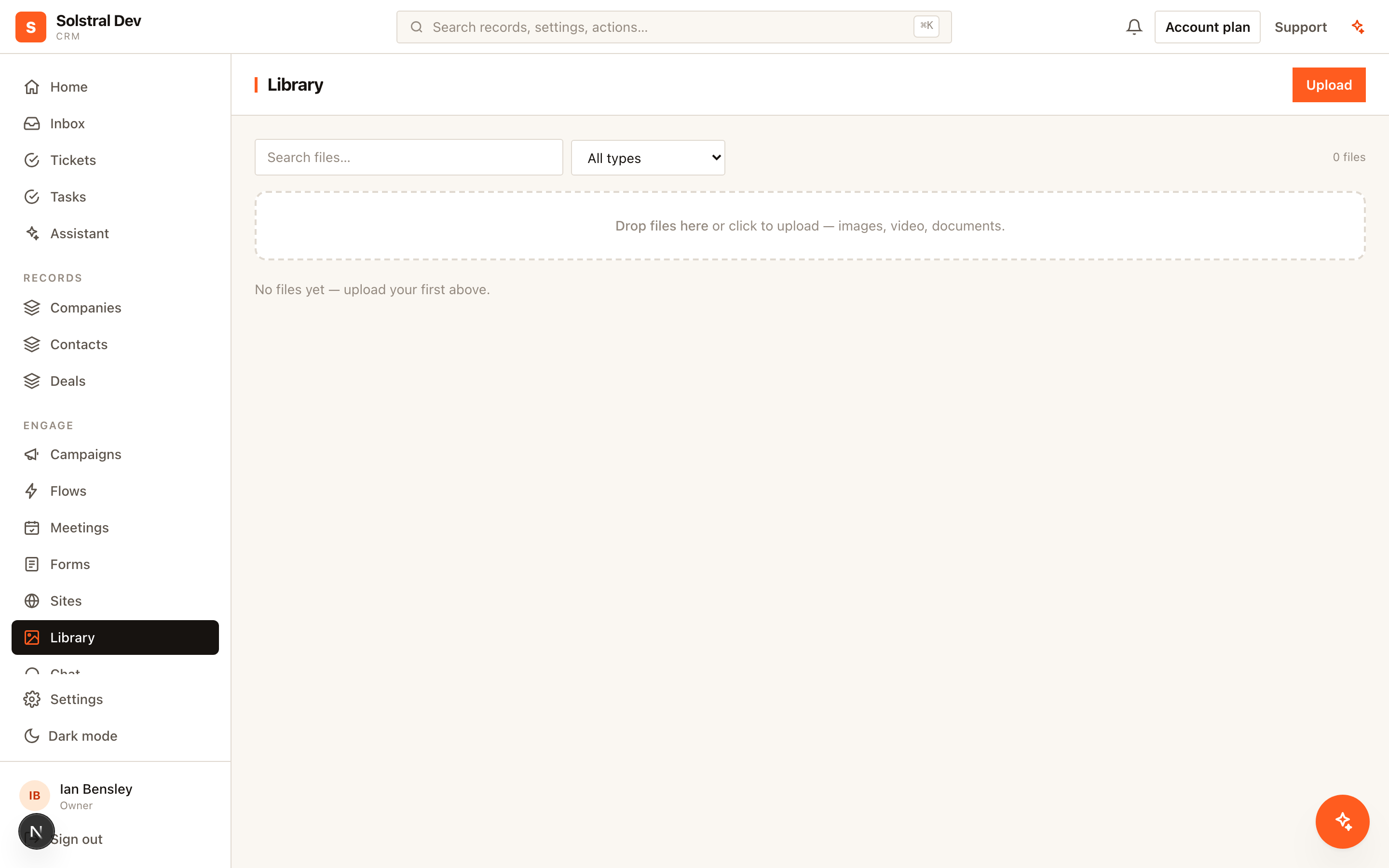Open Library in the sidebar

pyautogui.click(x=115, y=637)
